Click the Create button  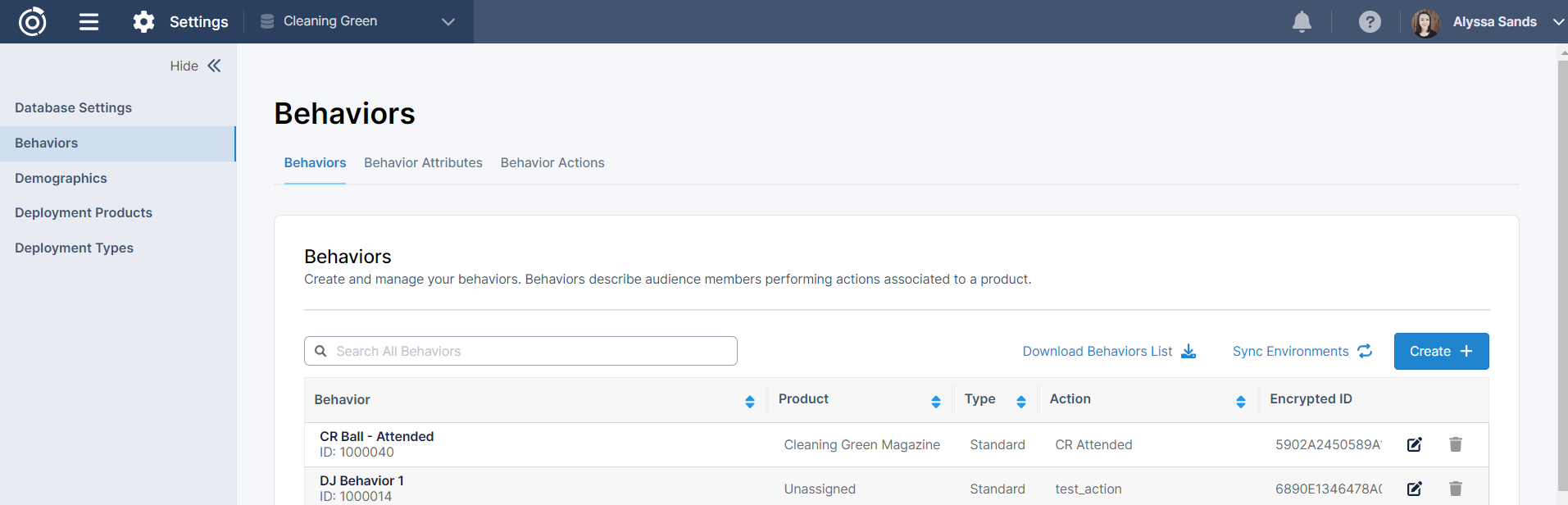(x=1441, y=351)
